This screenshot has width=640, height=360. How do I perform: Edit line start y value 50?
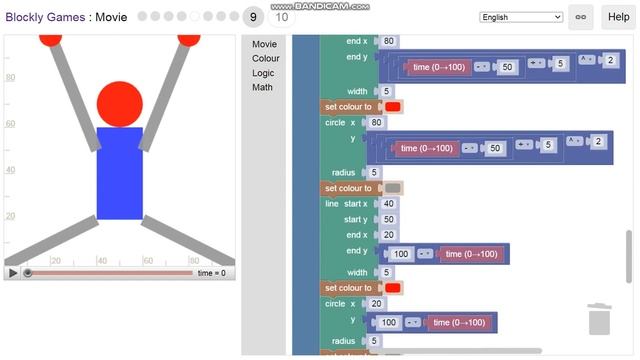[x=389, y=219]
